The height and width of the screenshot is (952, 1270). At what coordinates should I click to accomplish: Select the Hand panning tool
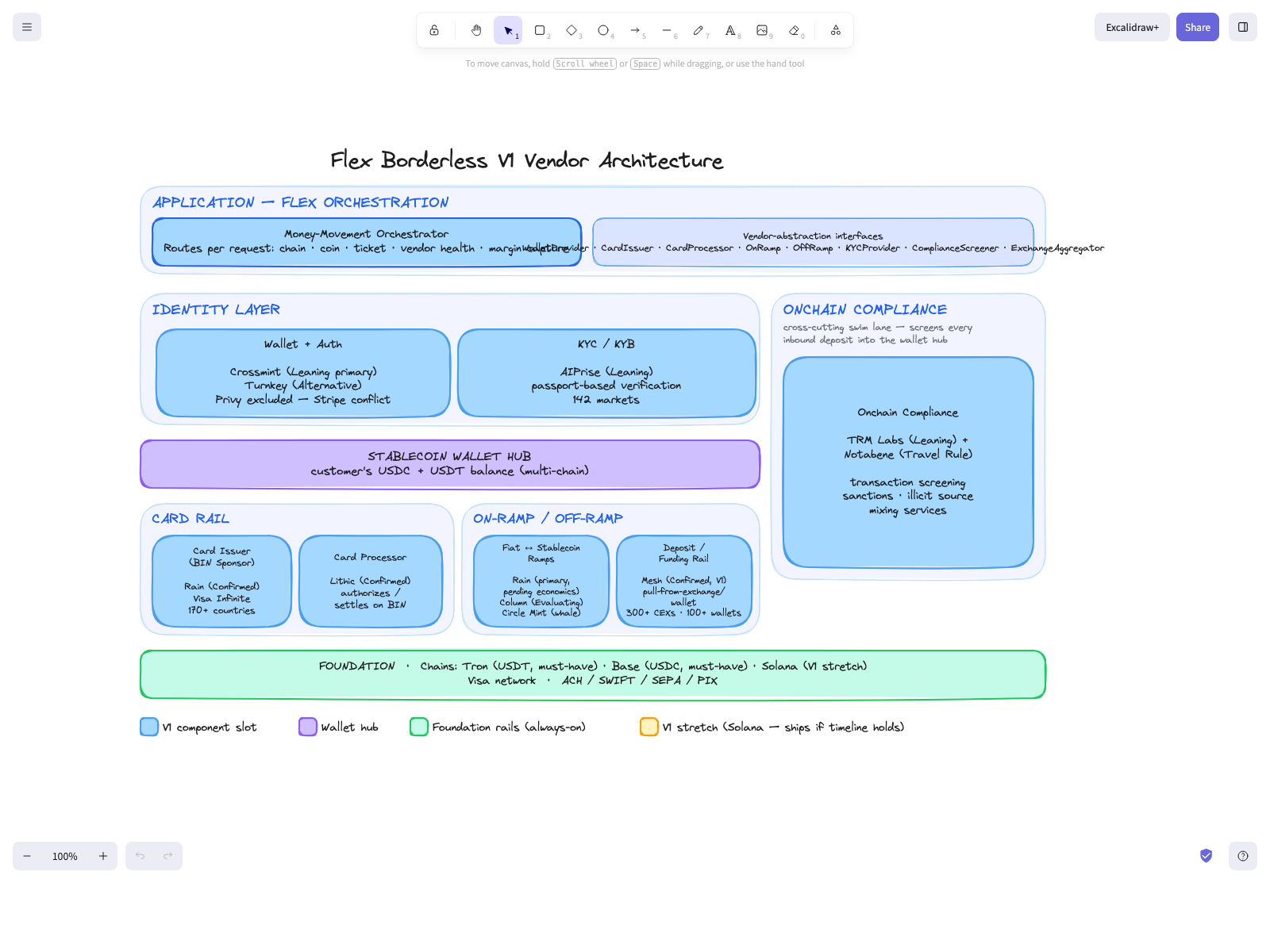click(476, 30)
